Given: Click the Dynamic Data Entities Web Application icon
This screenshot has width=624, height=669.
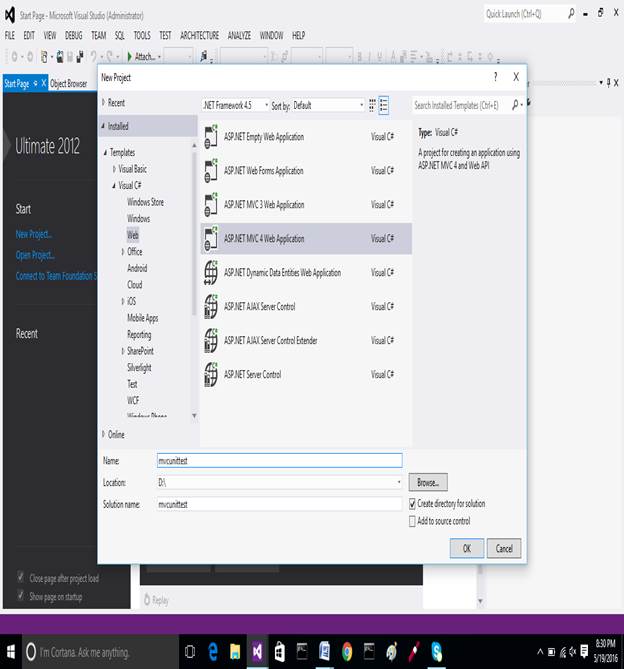Looking at the screenshot, I should point(211,273).
